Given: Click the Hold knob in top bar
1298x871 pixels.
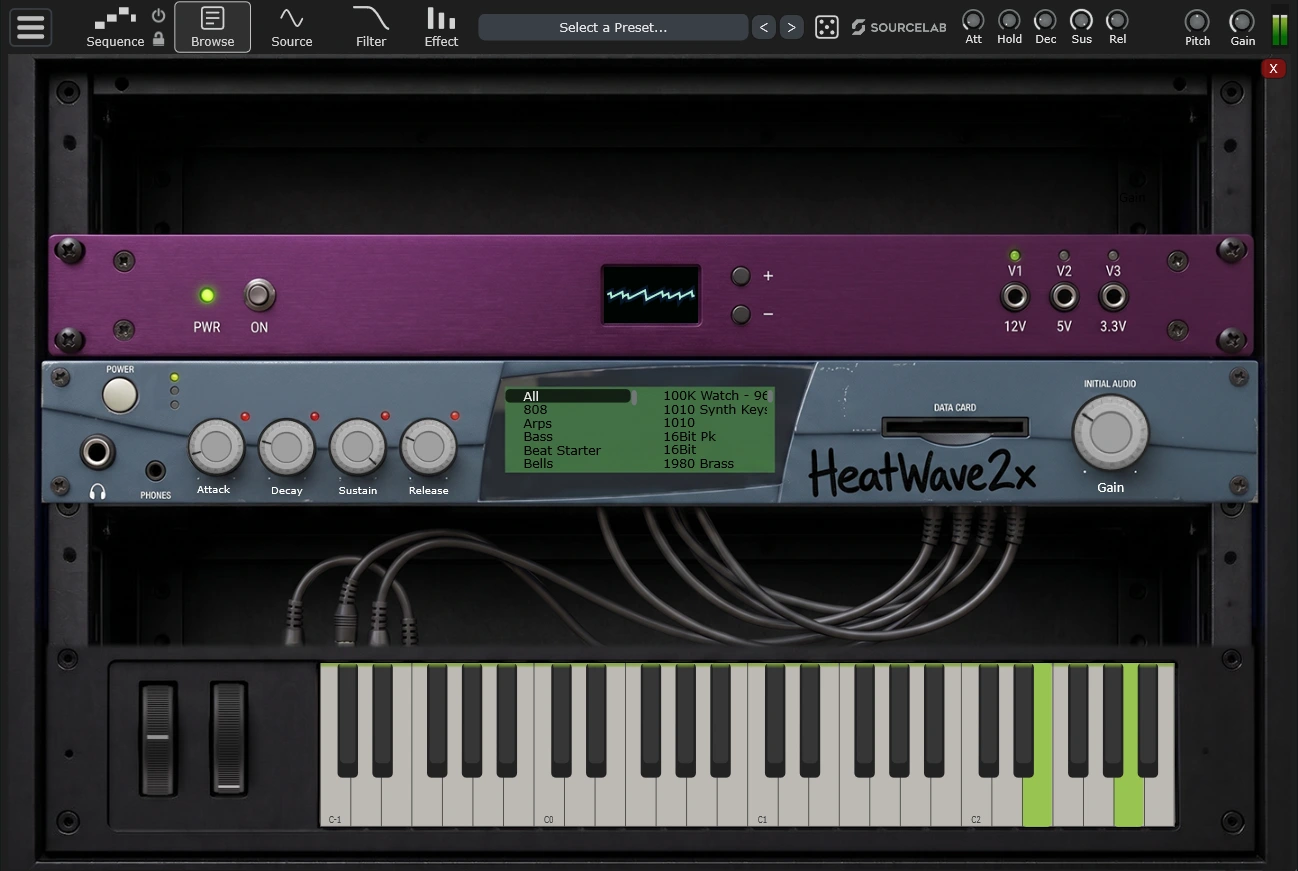Looking at the screenshot, I should pyautogui.click(x=1009, y=20).
